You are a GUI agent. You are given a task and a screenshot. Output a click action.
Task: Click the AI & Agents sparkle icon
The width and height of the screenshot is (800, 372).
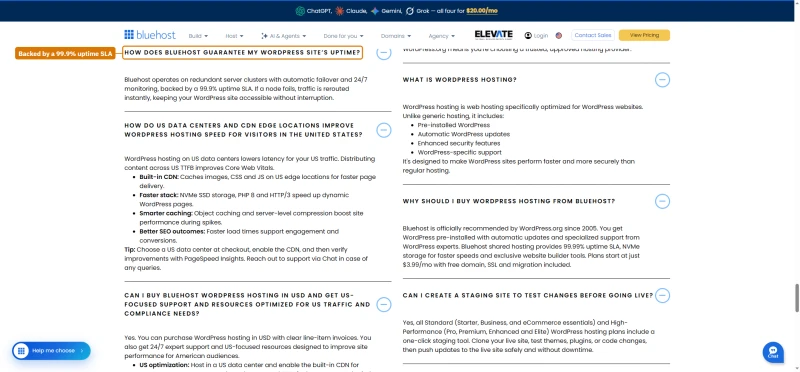pyautogui.click(x=264, y=36)
